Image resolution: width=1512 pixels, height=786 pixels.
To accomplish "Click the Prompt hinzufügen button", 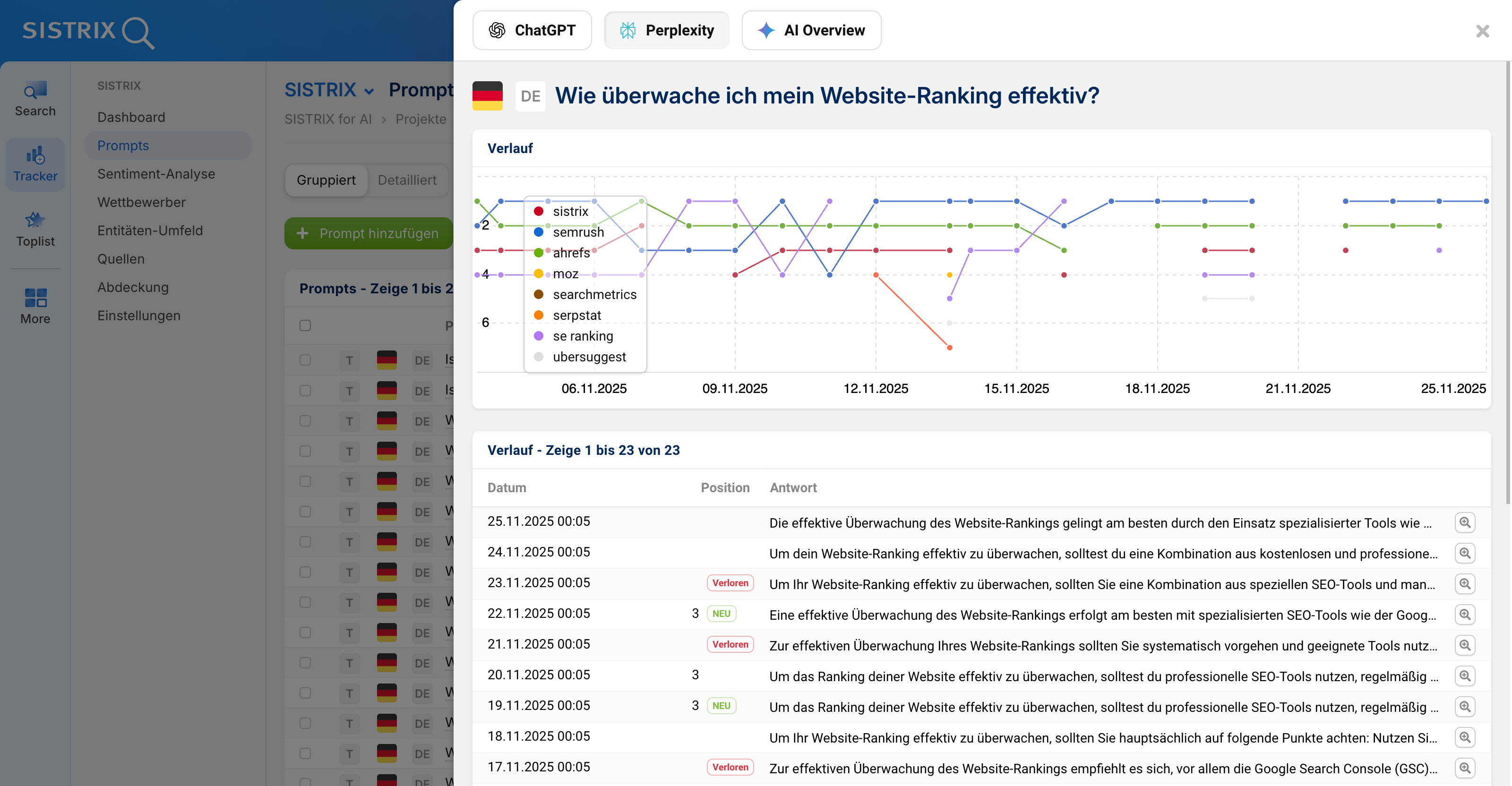I will (x=368, y=233).
